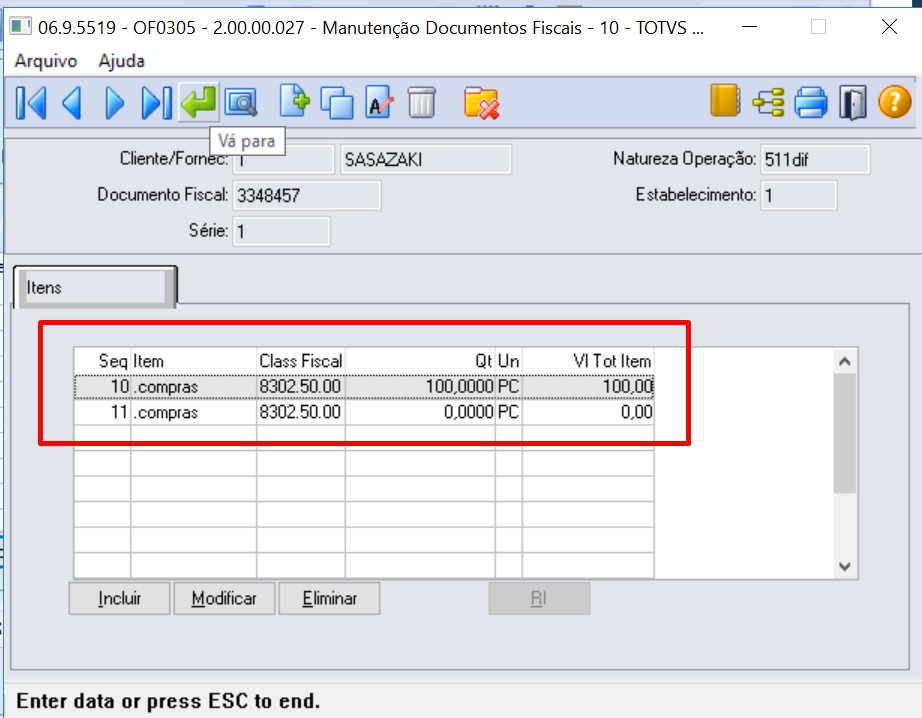Click total value 100,00 cell
The height and width of the screenshot is (718, 922).
tap(589, 386)
